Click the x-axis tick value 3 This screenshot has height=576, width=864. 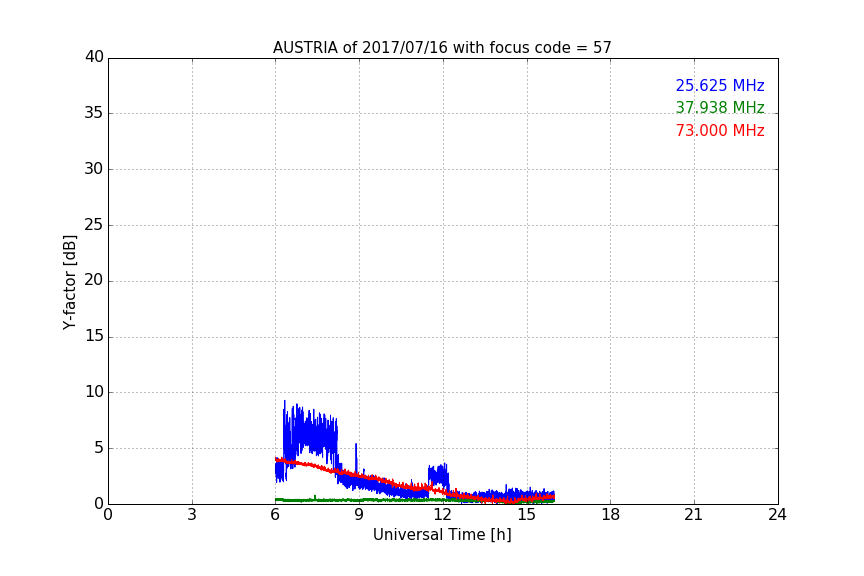pyautogui.click(x=192, y=515)
